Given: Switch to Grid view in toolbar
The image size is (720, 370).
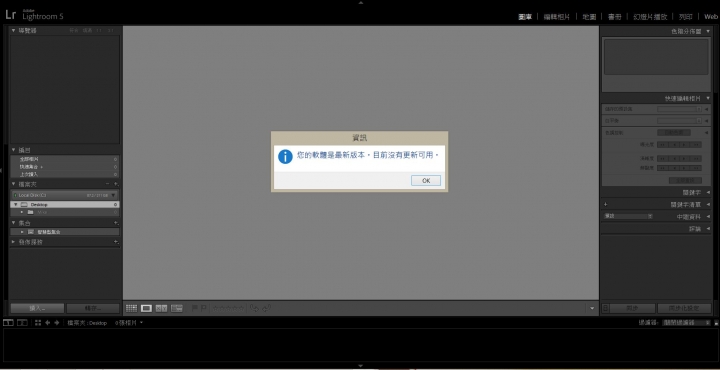Looking at the screenshot, I should tap(131, 308).
